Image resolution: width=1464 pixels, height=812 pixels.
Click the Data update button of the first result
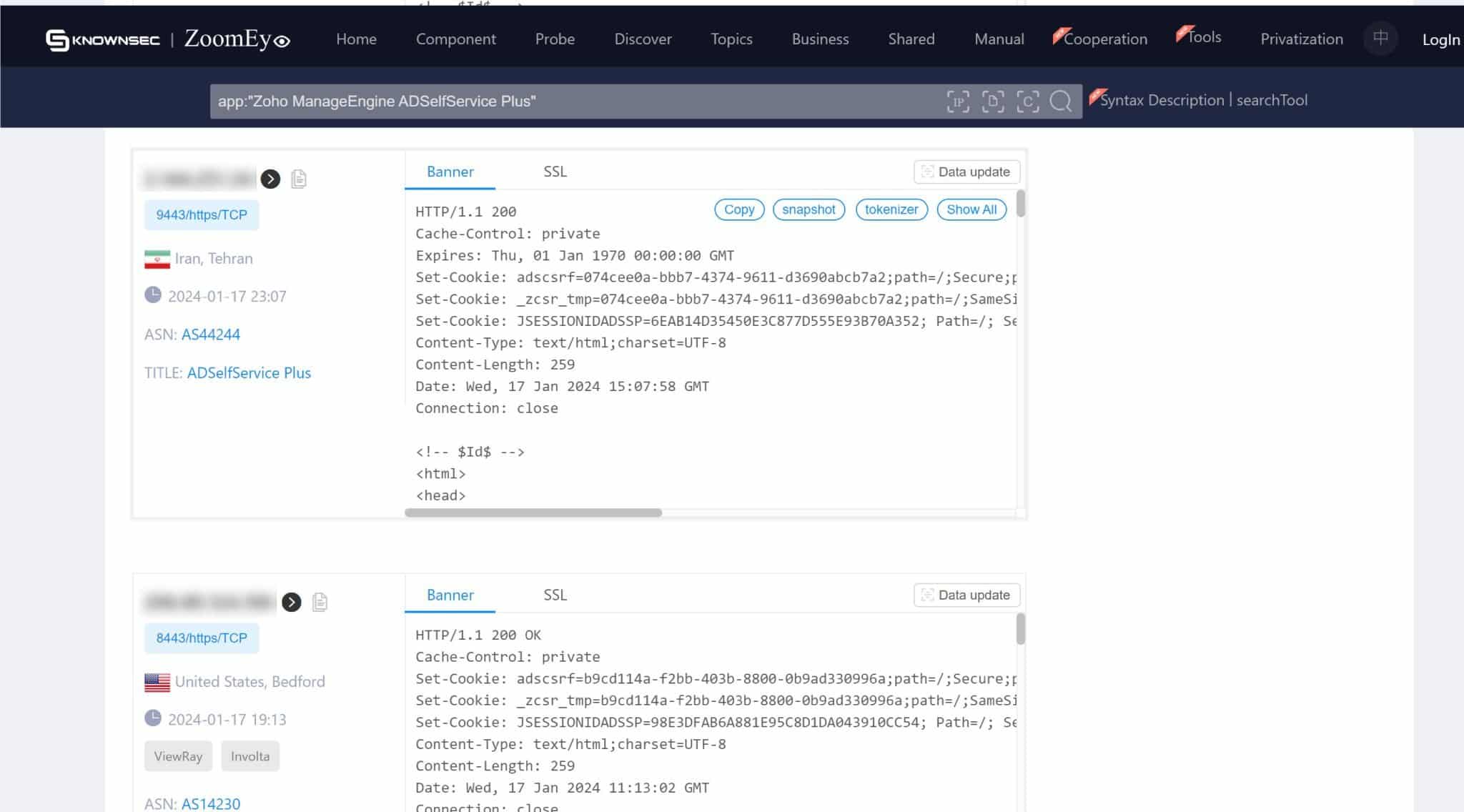[966, 172]
